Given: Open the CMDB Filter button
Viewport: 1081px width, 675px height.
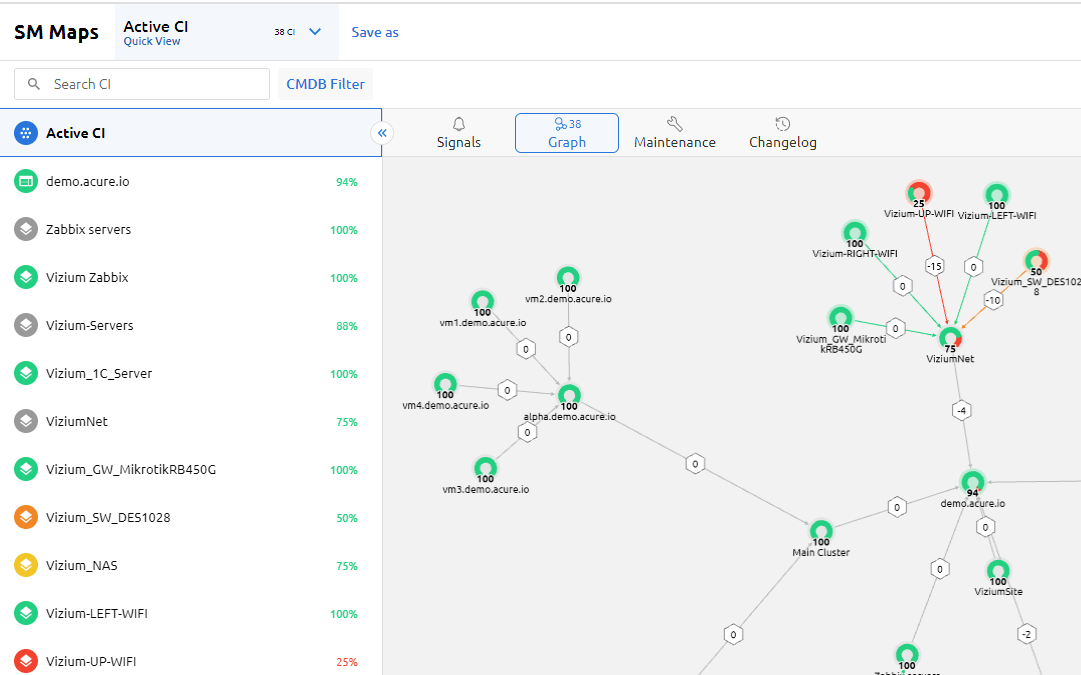Looking at the screenshot, I should 325,84.
